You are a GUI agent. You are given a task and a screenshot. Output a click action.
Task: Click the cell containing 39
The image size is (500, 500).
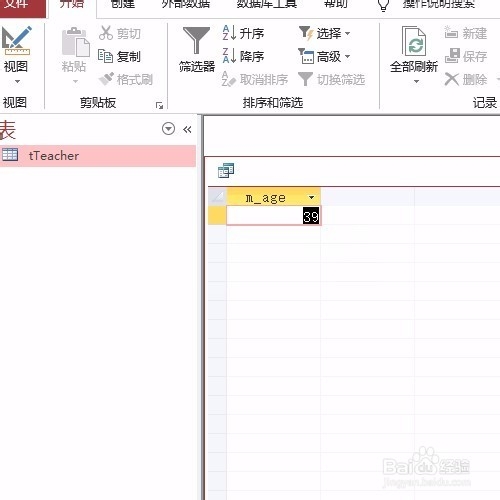(274, 216)
